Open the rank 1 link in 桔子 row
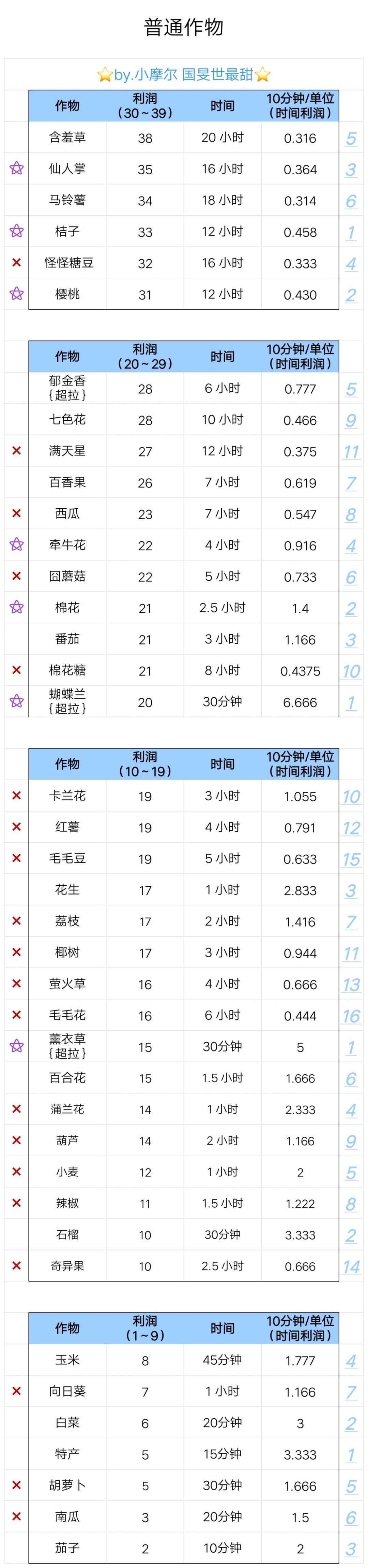Image resolution: width=368 pixels, height=1568 pixels. pos(351,233)
